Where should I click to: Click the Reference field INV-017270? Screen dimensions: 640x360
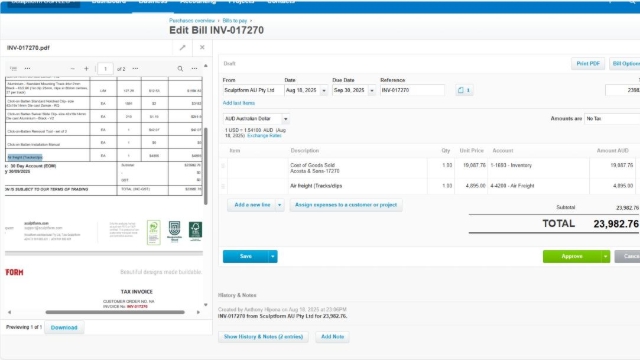coord(412,90)
